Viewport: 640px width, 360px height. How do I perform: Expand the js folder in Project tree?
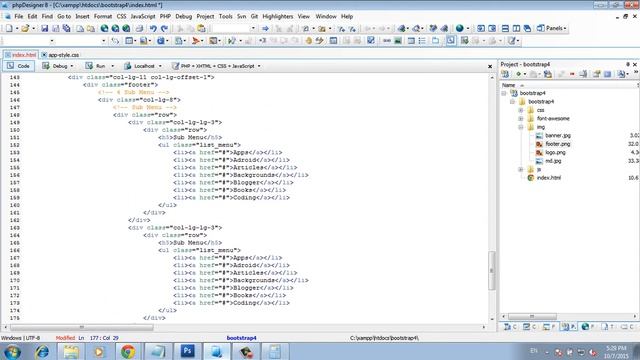point(521,169)
